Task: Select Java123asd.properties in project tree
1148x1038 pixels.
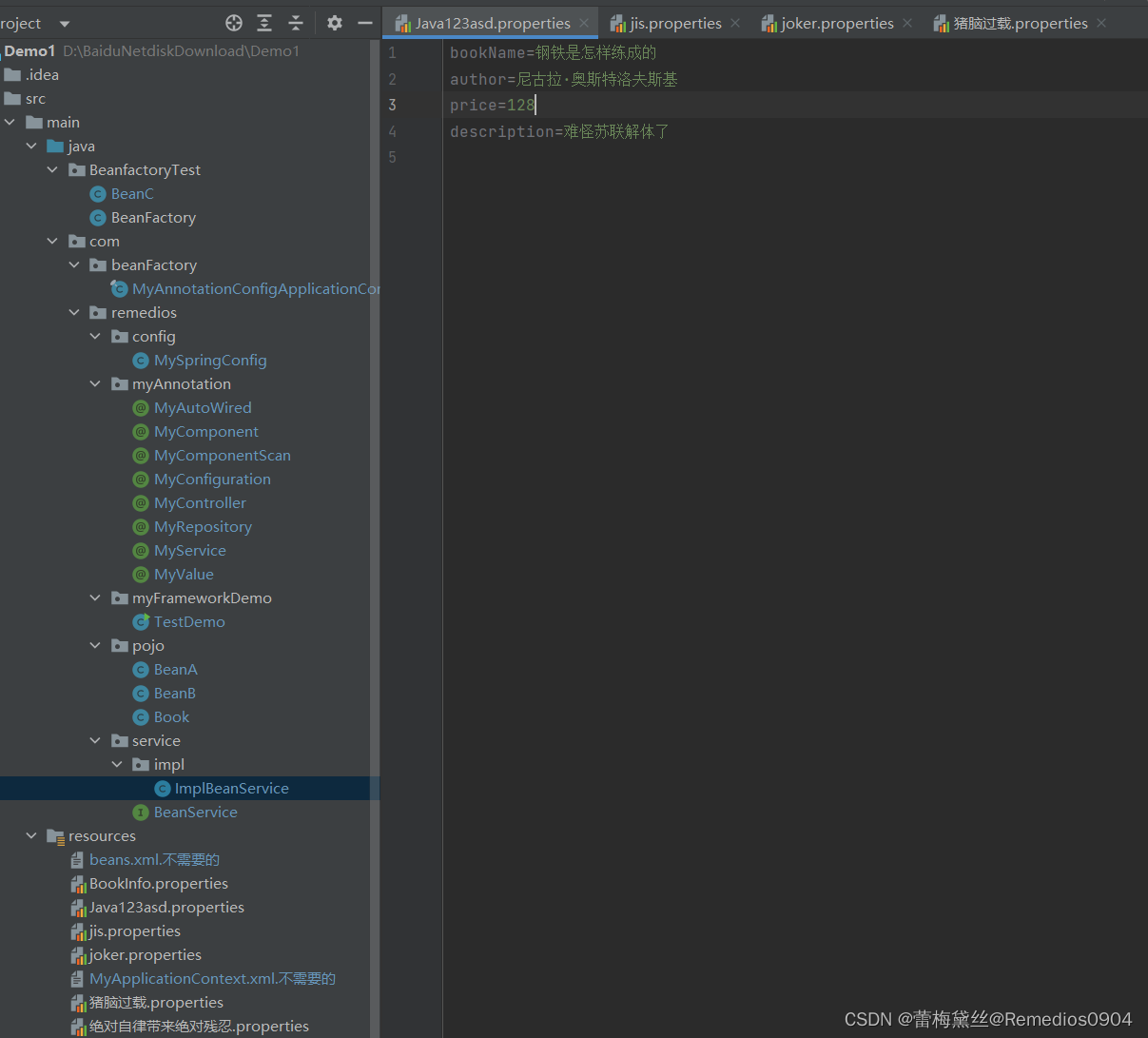Action: tap(166, 907)
